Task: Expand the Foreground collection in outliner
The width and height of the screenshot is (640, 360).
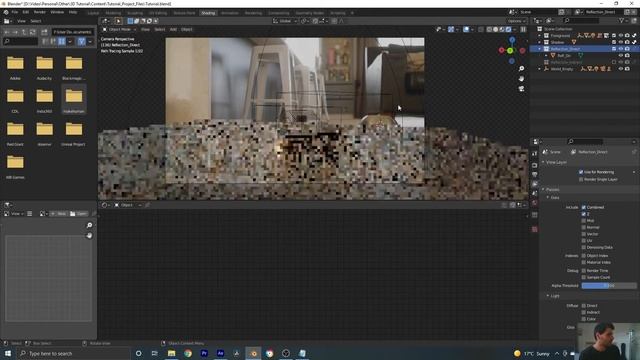Action: (x=540, y=36)
